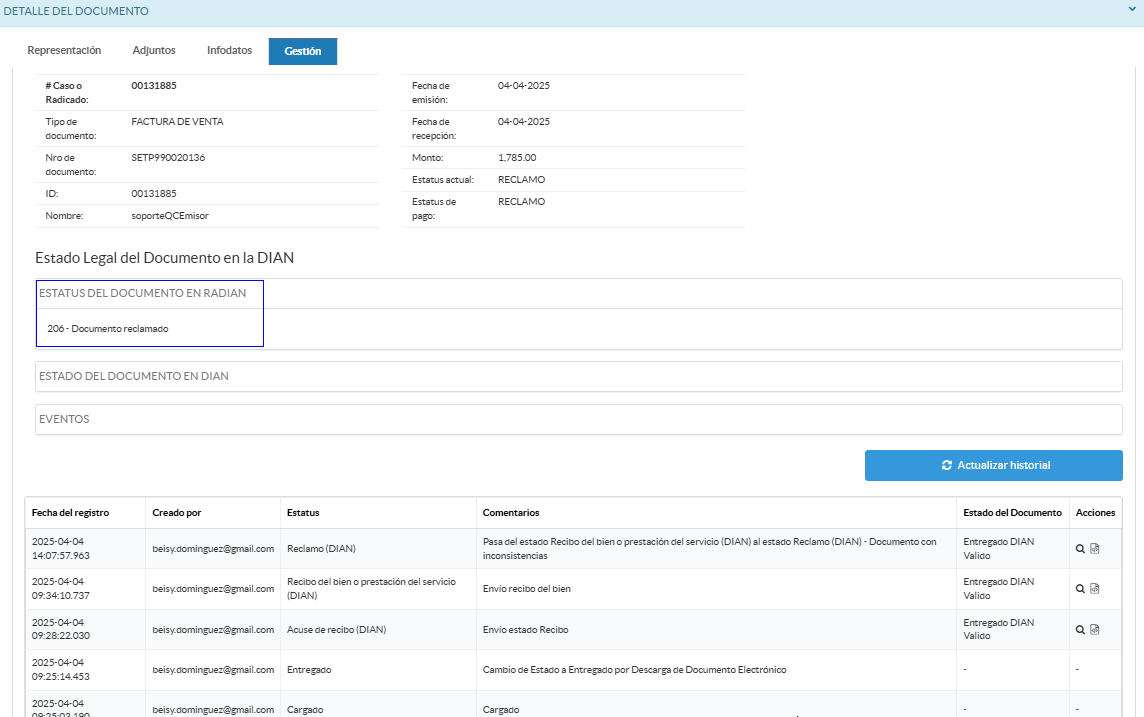This screenshot has height=717, width=1144.
Task: Click the Creado por column header
Action: point(177,513)
